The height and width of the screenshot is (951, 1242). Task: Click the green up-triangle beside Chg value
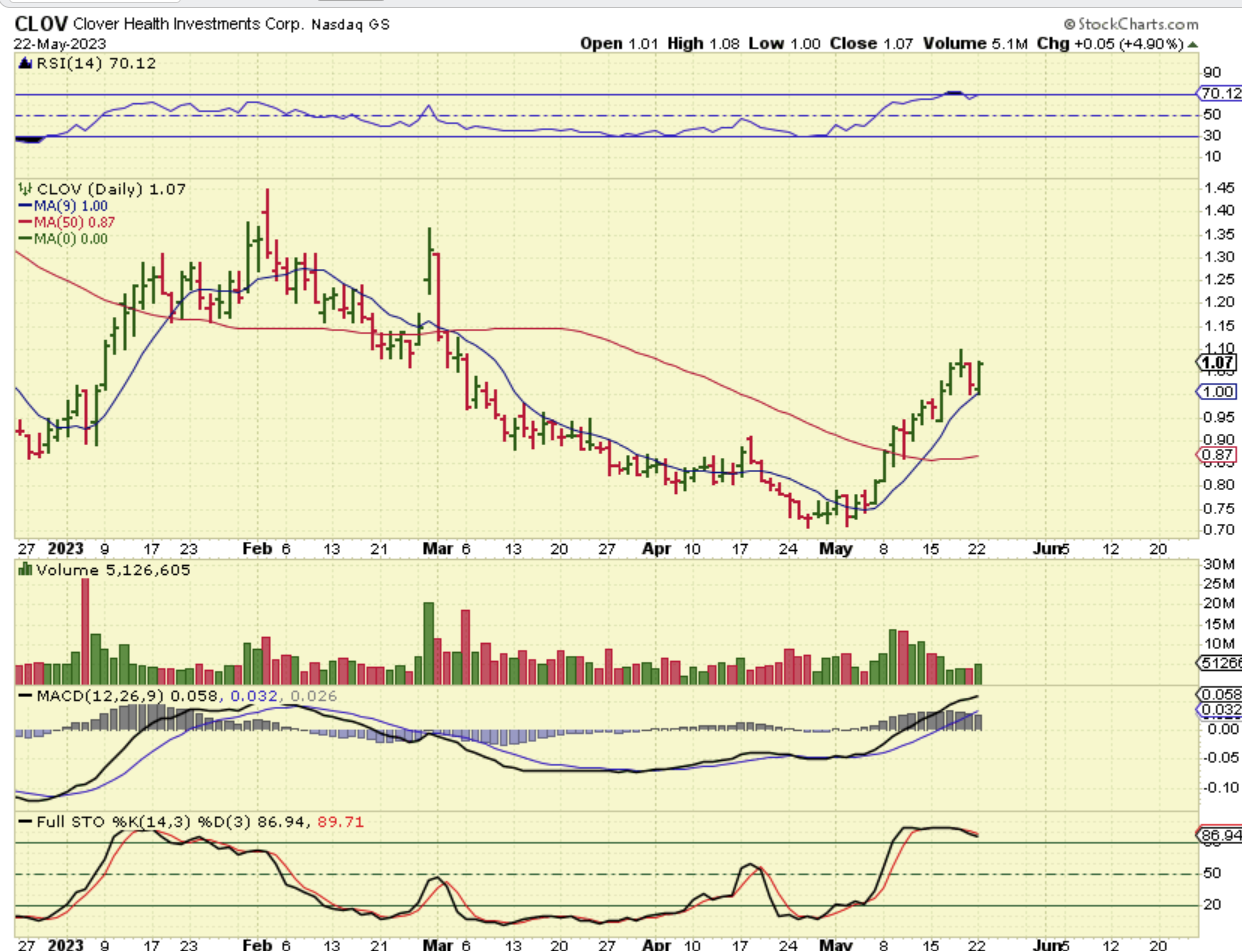point(1194,45)
